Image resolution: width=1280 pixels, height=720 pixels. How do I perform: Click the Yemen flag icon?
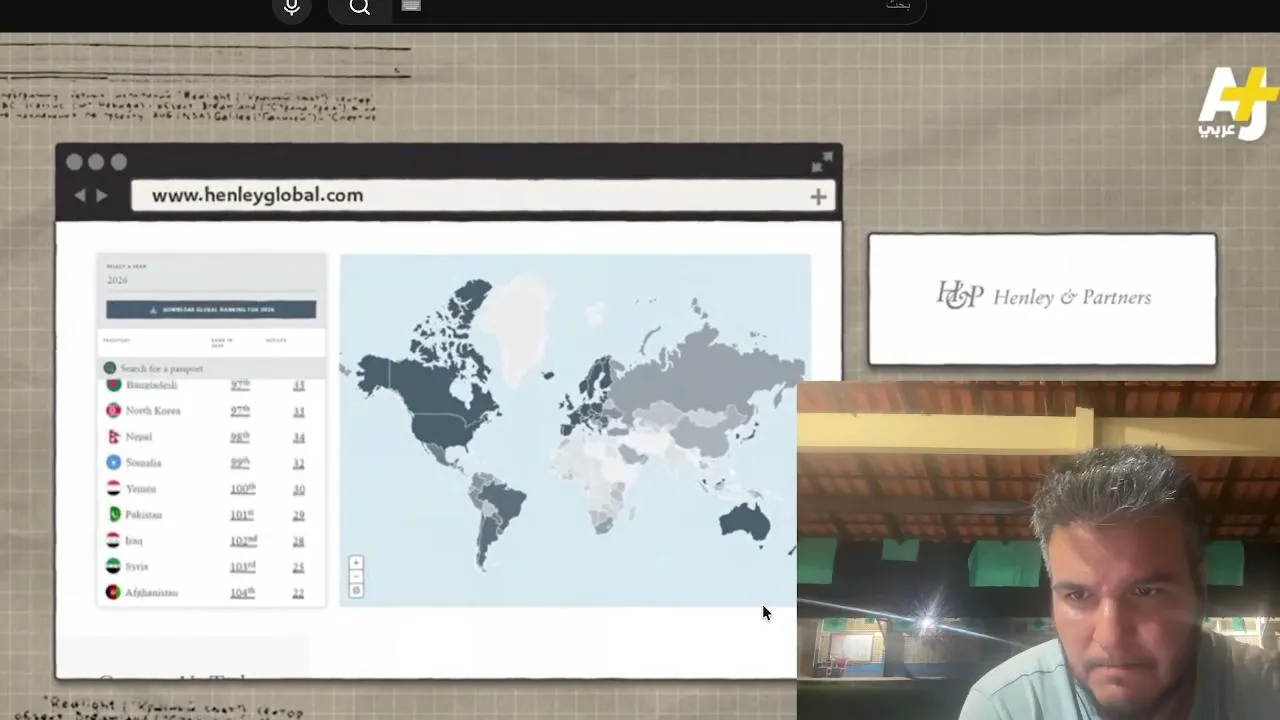pyautogui.click(x=113, y=489)
